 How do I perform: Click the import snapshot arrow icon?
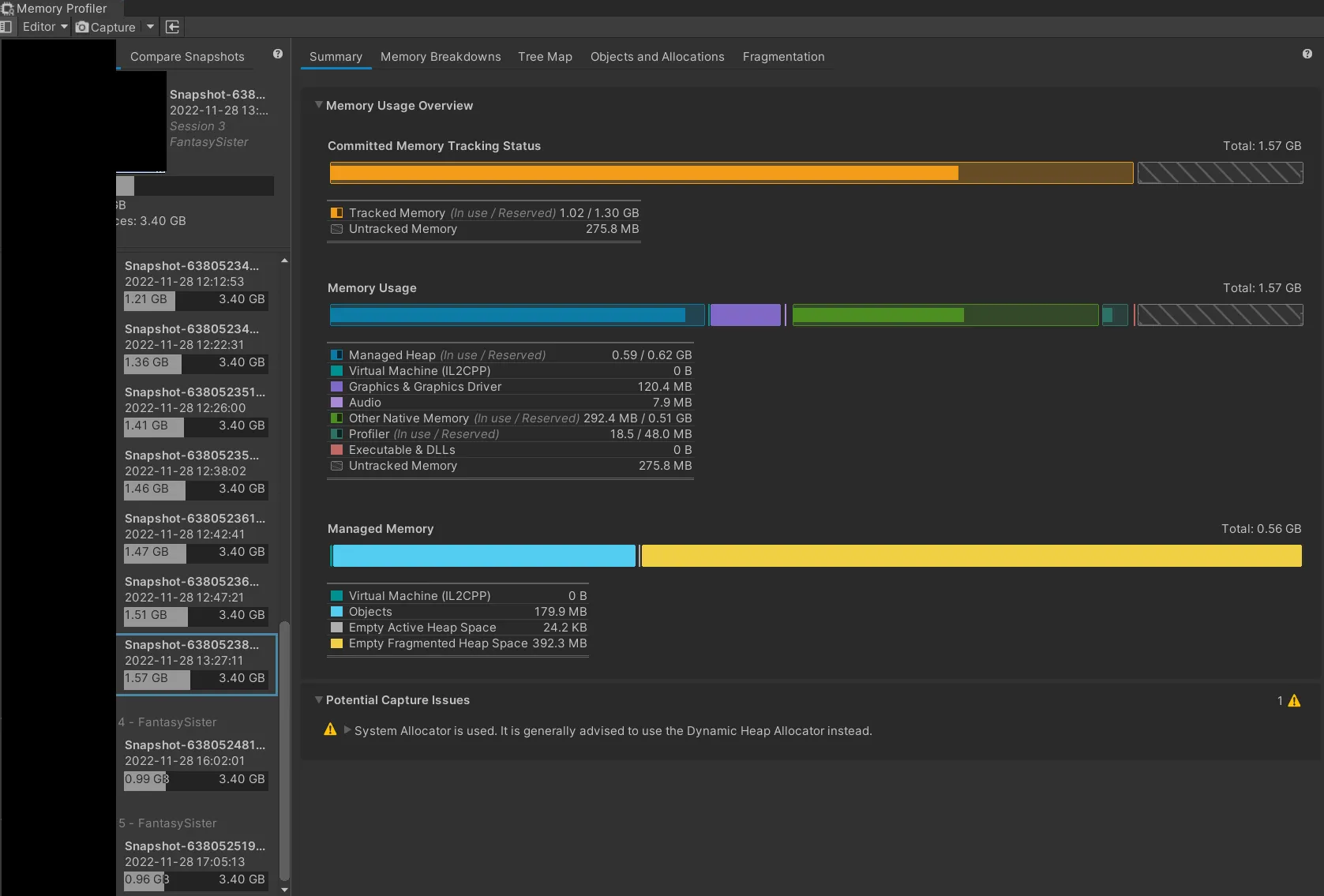pos(173,27)
